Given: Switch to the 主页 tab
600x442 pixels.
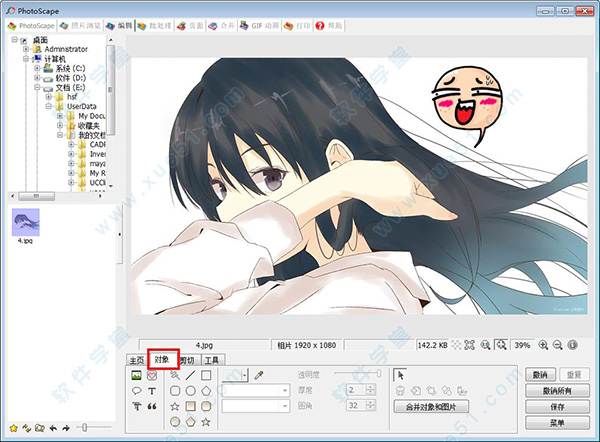Looking at the screenshot, I should click(137, 360).
